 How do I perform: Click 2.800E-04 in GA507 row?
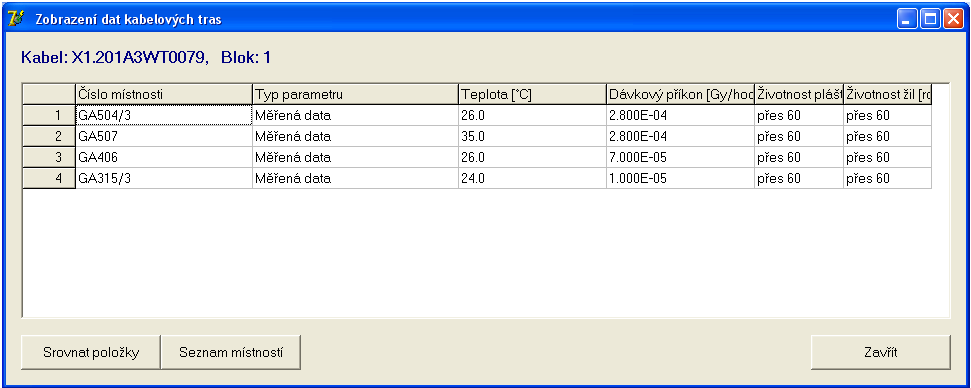(681, 136)
